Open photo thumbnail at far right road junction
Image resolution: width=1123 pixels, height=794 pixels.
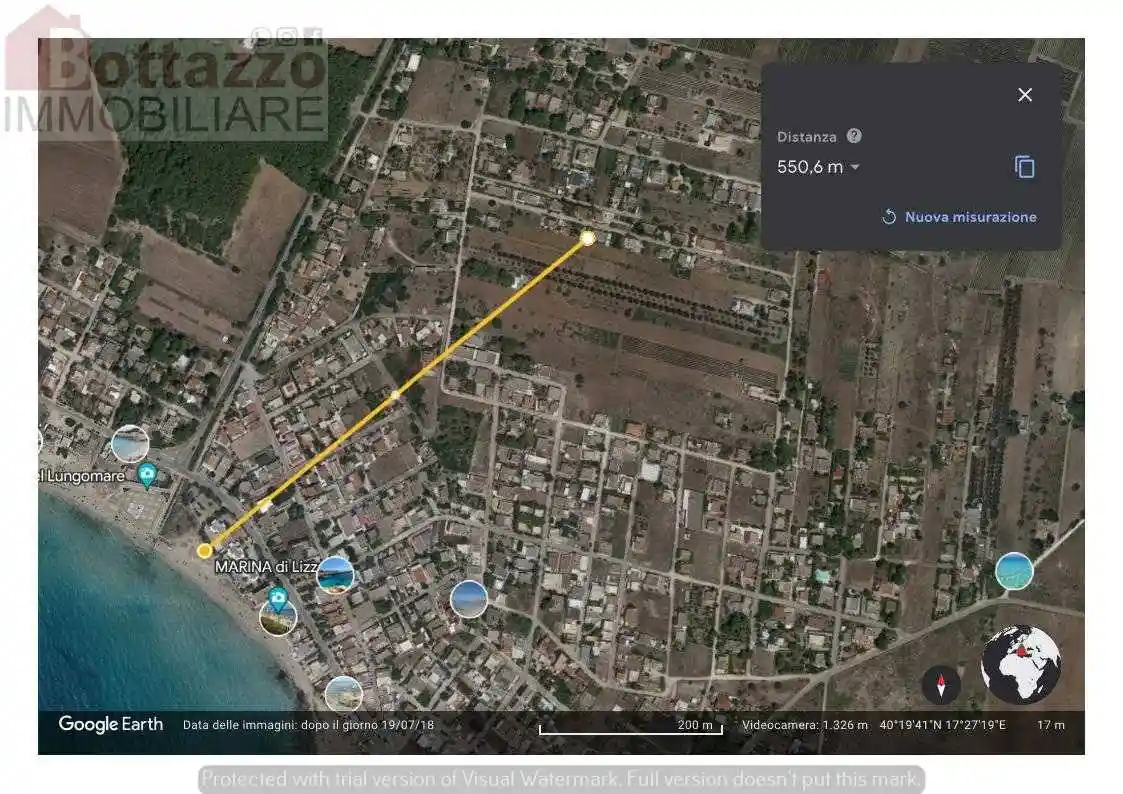pos(1014,571)
